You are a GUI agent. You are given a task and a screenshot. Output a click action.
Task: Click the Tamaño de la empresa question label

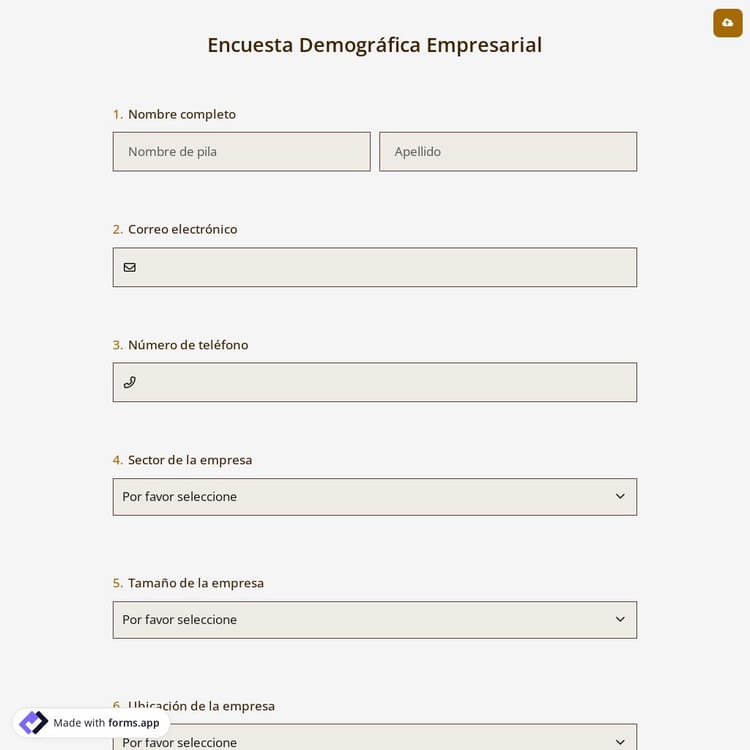point(195,583)
